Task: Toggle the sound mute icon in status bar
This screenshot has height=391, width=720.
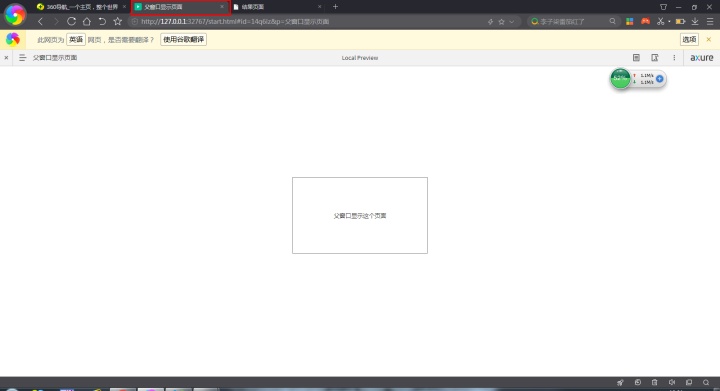Action: point(672,382)
